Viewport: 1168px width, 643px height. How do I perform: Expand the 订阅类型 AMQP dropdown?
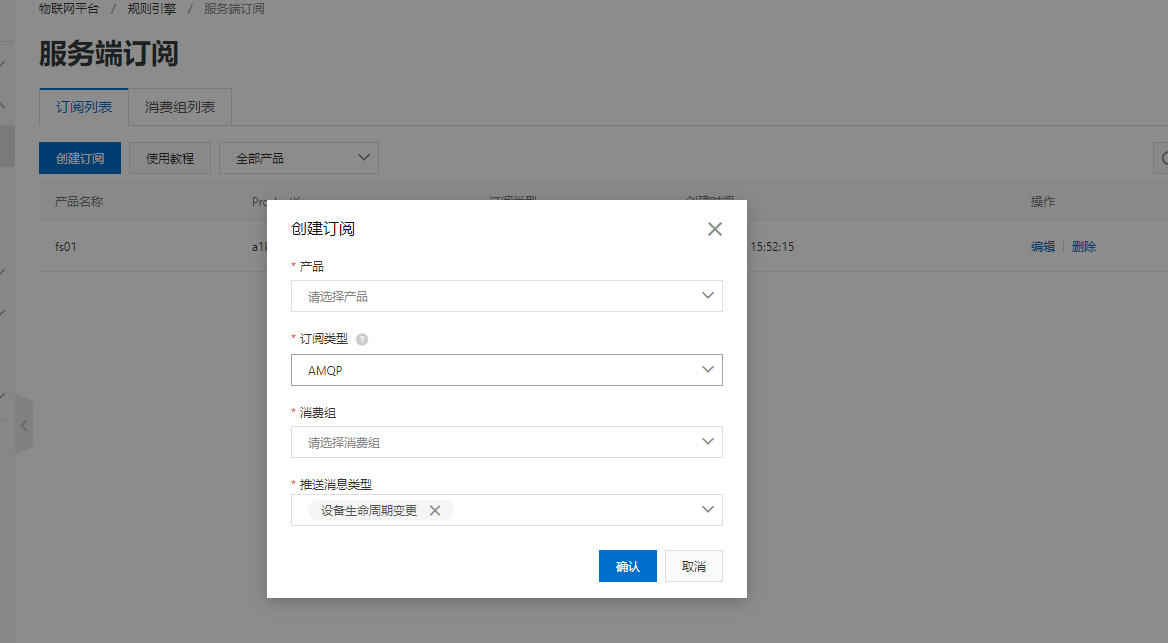(x=506, y=370)
